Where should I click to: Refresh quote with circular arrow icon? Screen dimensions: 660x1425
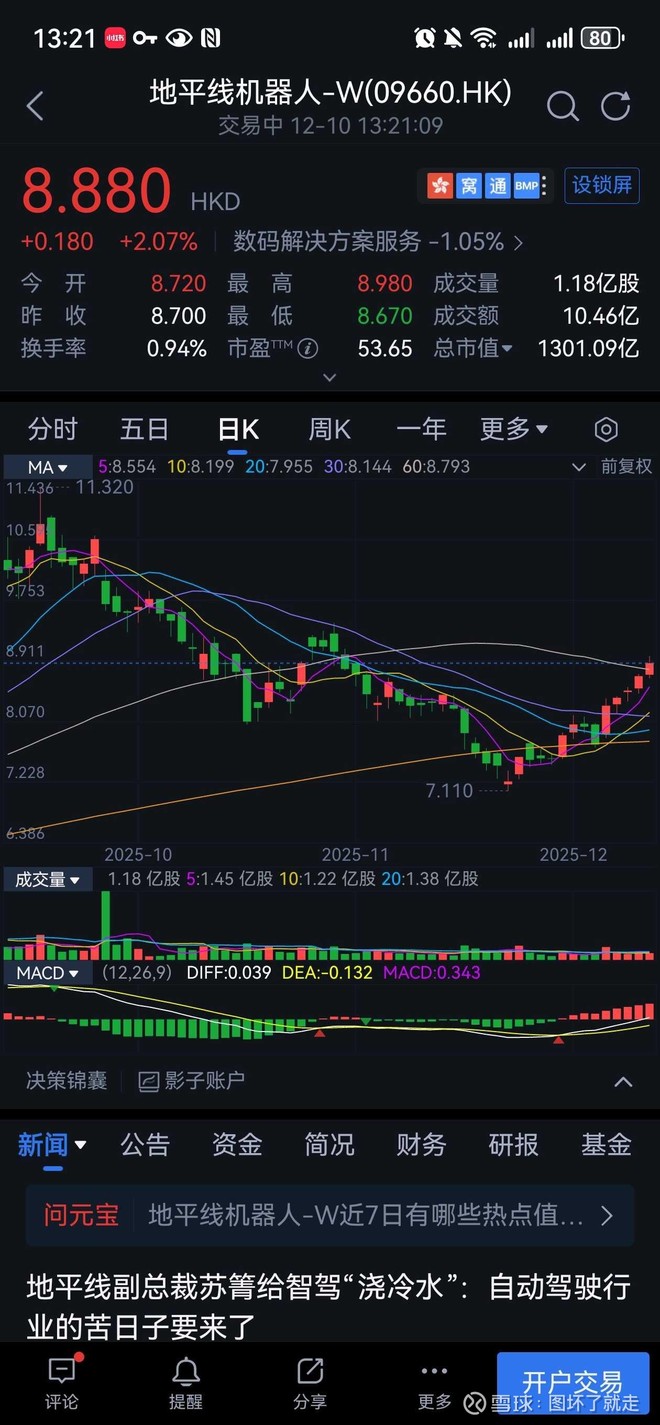pyautogui.click(x=615, y=105)
